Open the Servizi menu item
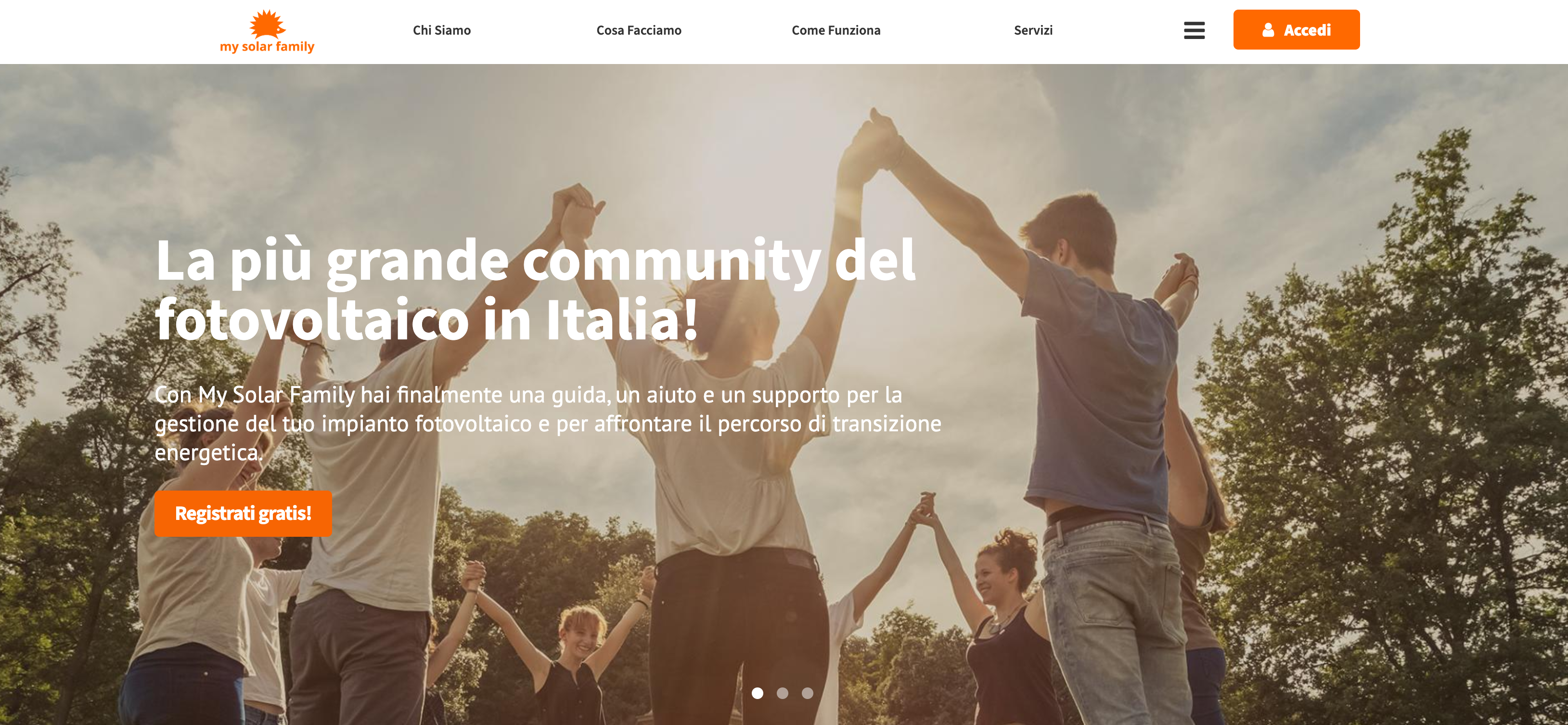 point(1033,30)
